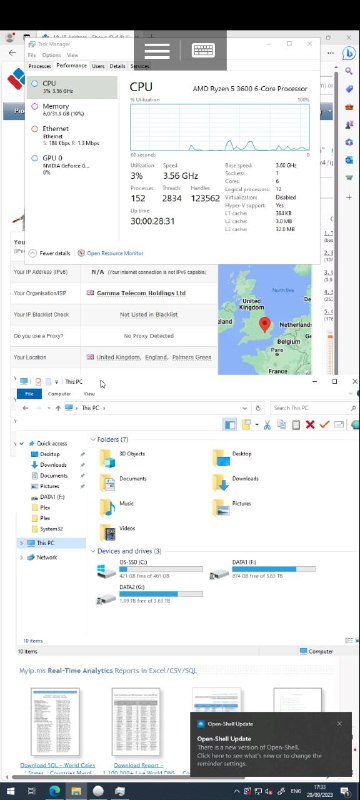Open the OS-SSD (C:) drive
Screen dimensions: 360x800
pyautogui.click(x=149, y=569)
